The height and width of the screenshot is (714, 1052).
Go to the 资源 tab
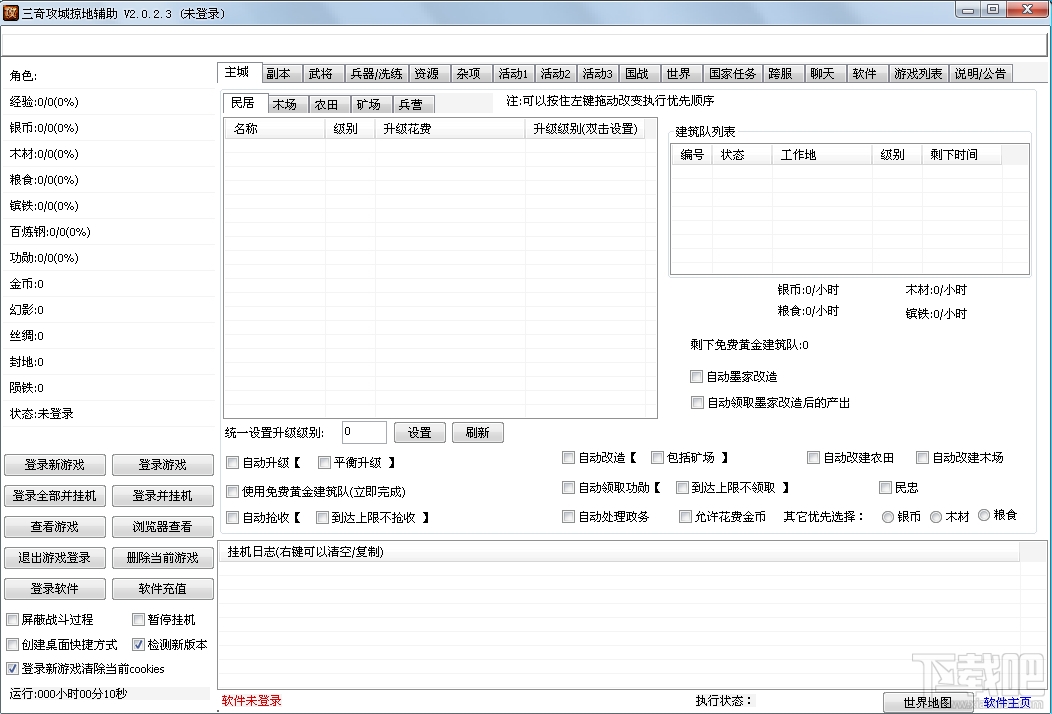[x=427, y=74]
